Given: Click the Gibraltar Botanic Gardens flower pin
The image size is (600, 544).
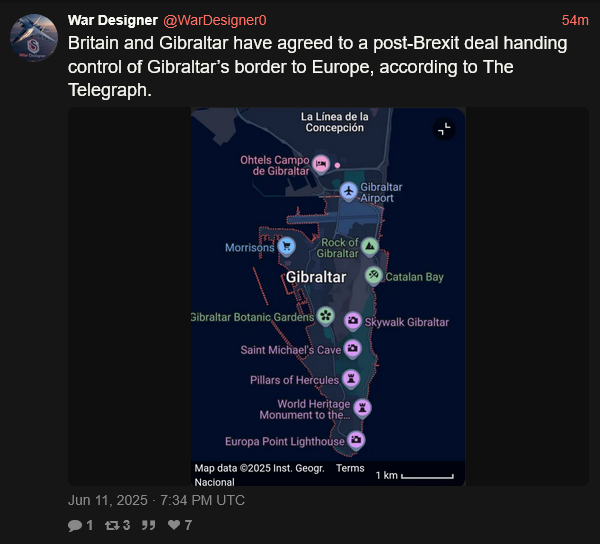Looking at the screenshot, I should pos(325,316).
